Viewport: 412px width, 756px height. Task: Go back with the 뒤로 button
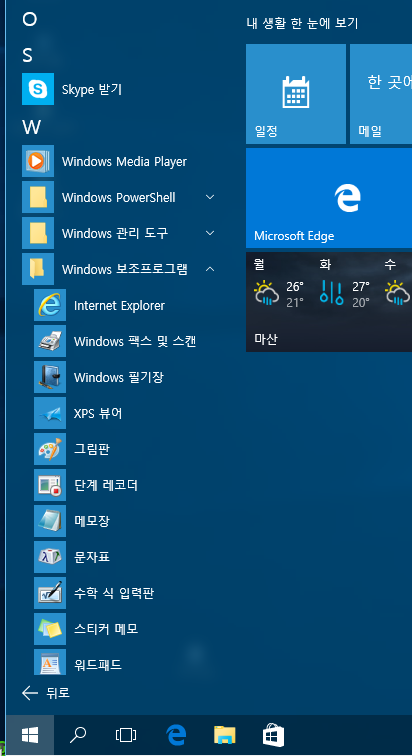[46, 693]
